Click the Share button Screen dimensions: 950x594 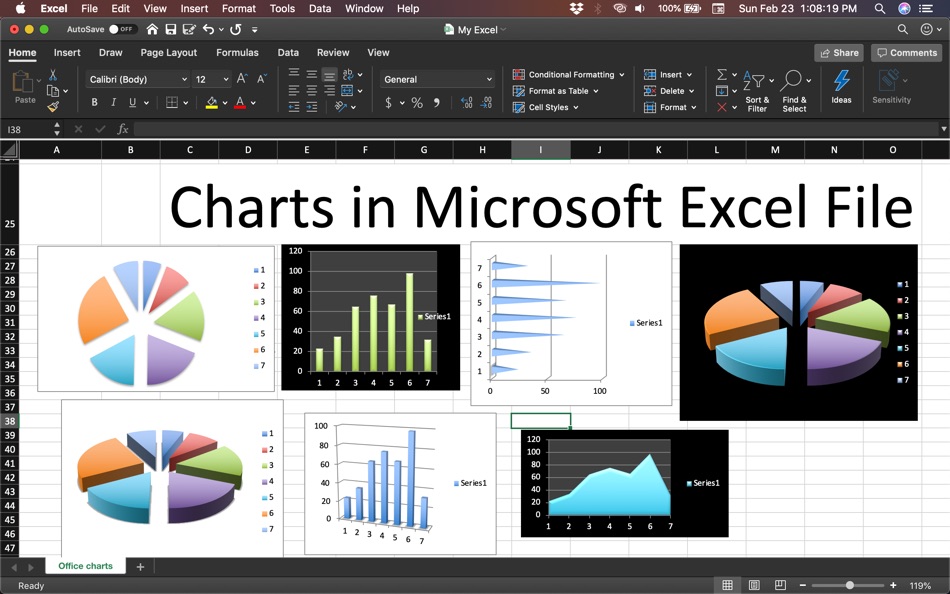(839, 53)
